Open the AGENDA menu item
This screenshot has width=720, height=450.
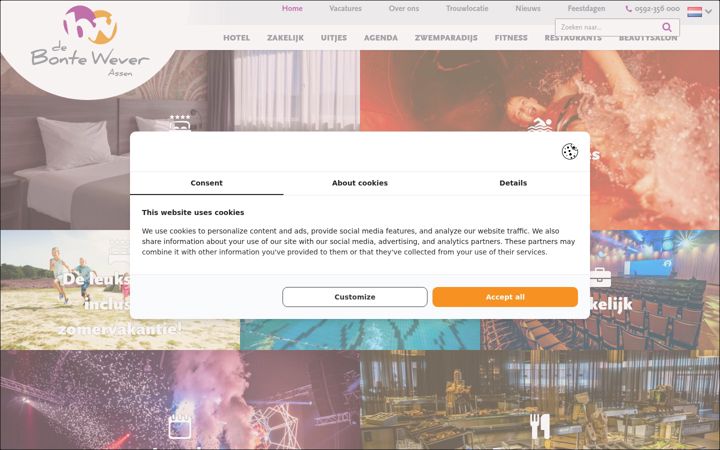coord(381,38)
